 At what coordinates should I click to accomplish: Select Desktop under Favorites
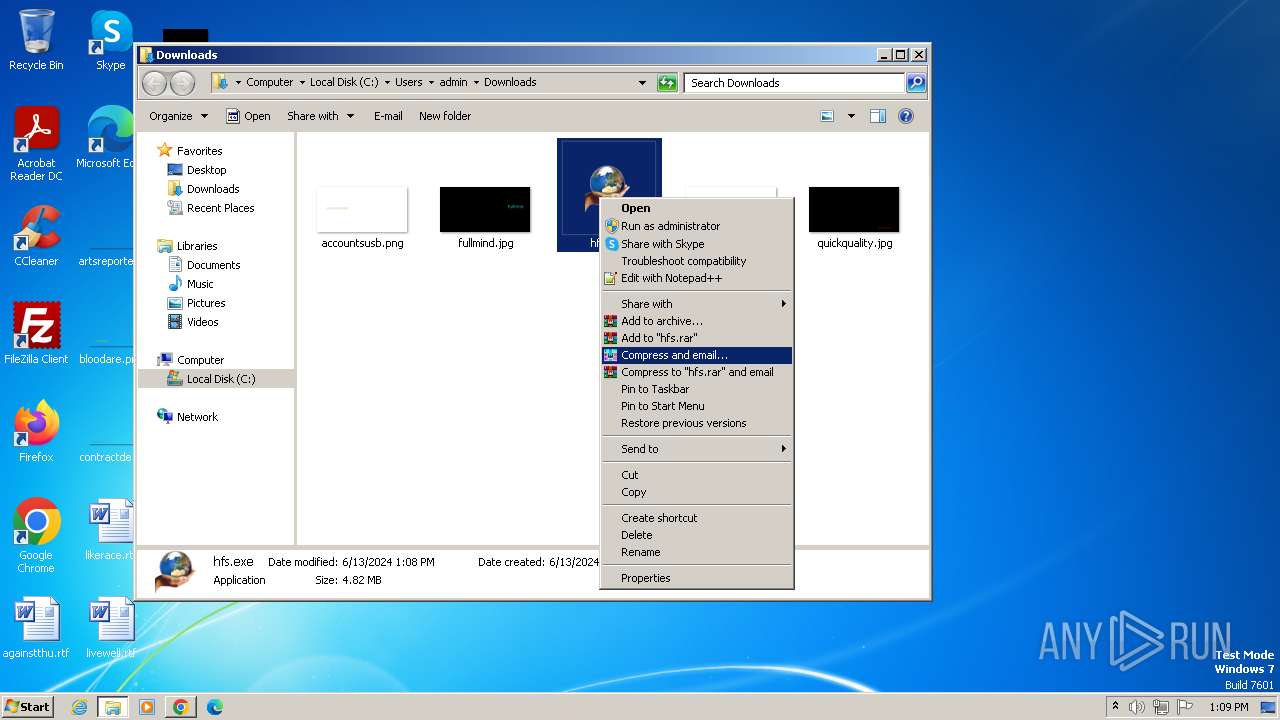(x=206, y=170)
